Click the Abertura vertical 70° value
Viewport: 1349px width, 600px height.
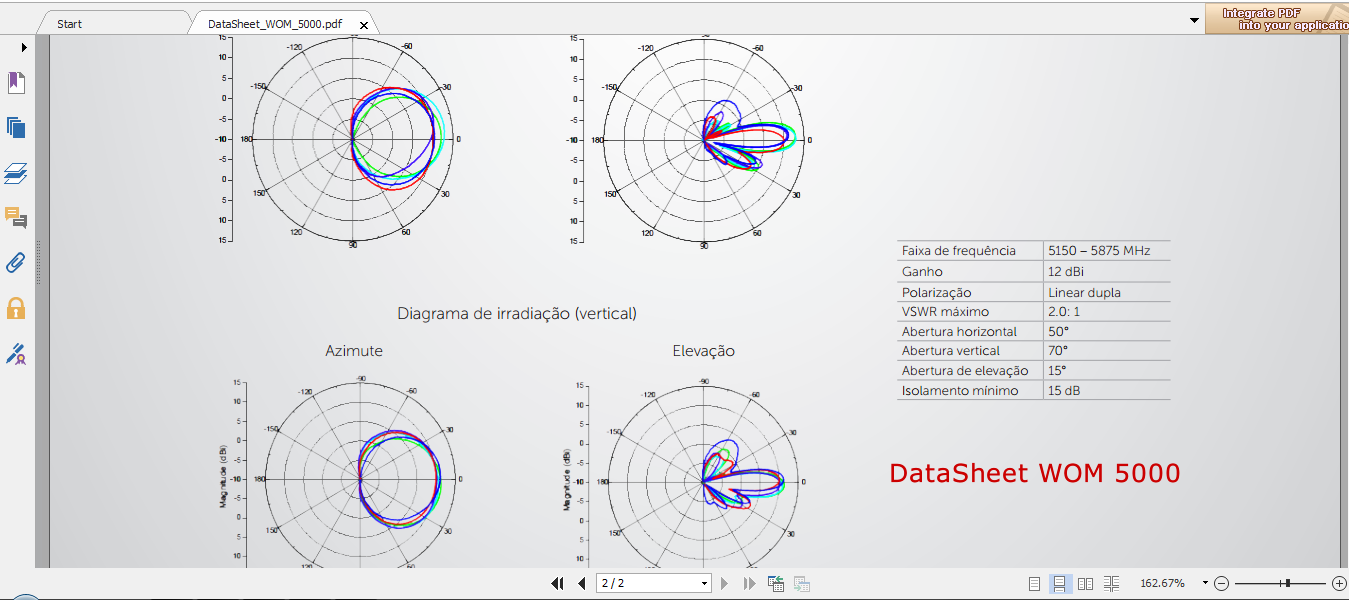[1058, 351]
